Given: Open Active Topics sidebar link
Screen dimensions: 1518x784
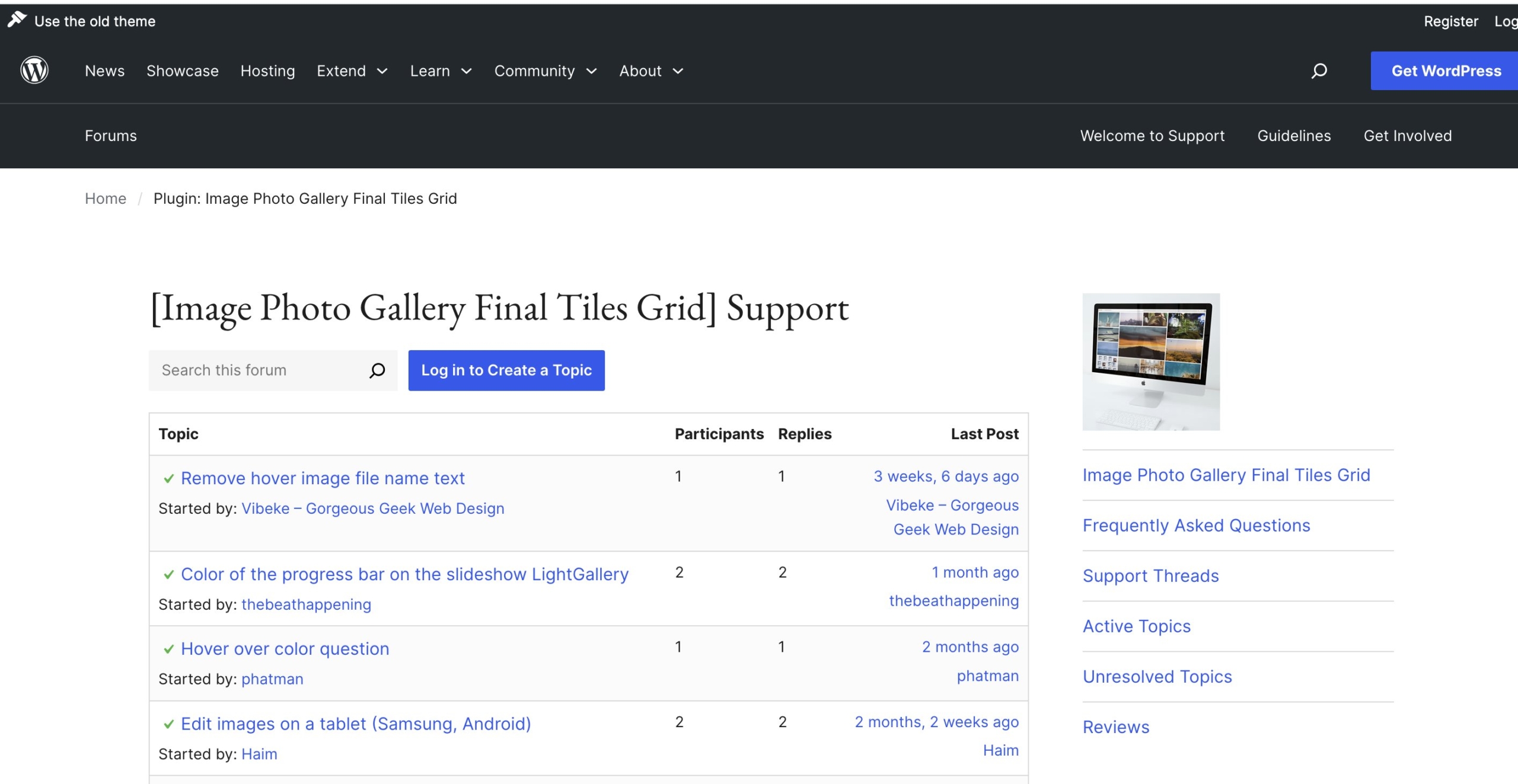Looking at the screenshot, I should 1136,626.
